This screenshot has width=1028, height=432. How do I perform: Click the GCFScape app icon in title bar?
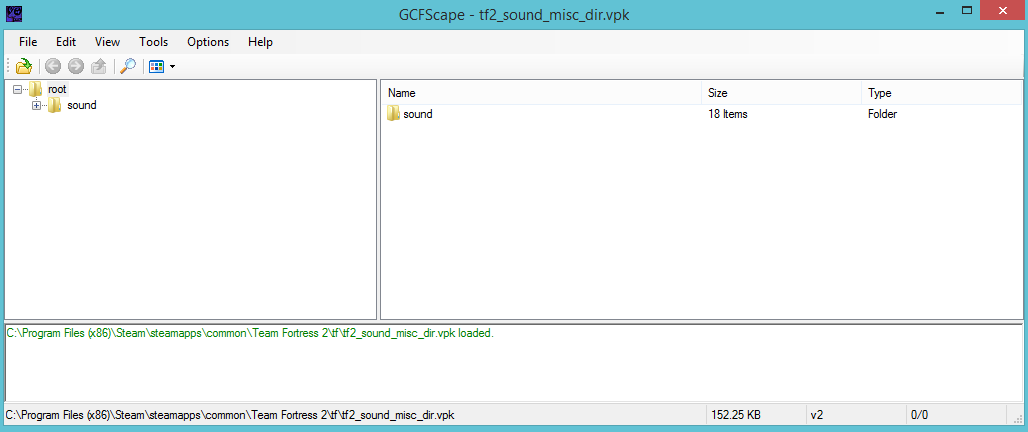click(x=12, y=12)
